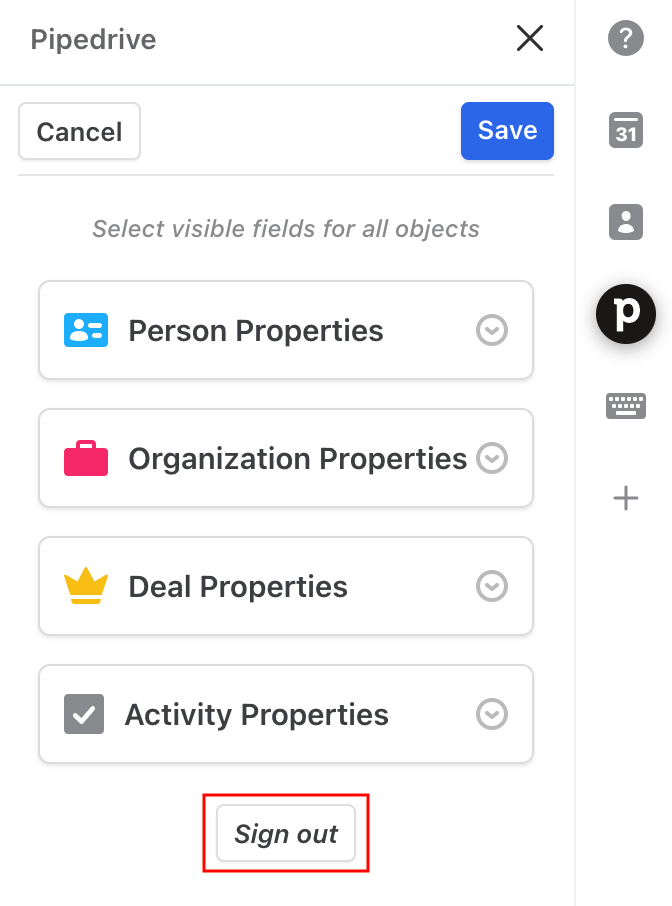Sign out of Pipedrive
The width and height of the screenshot is (672, 906).
pyautogui.click(x=286, y=833)
